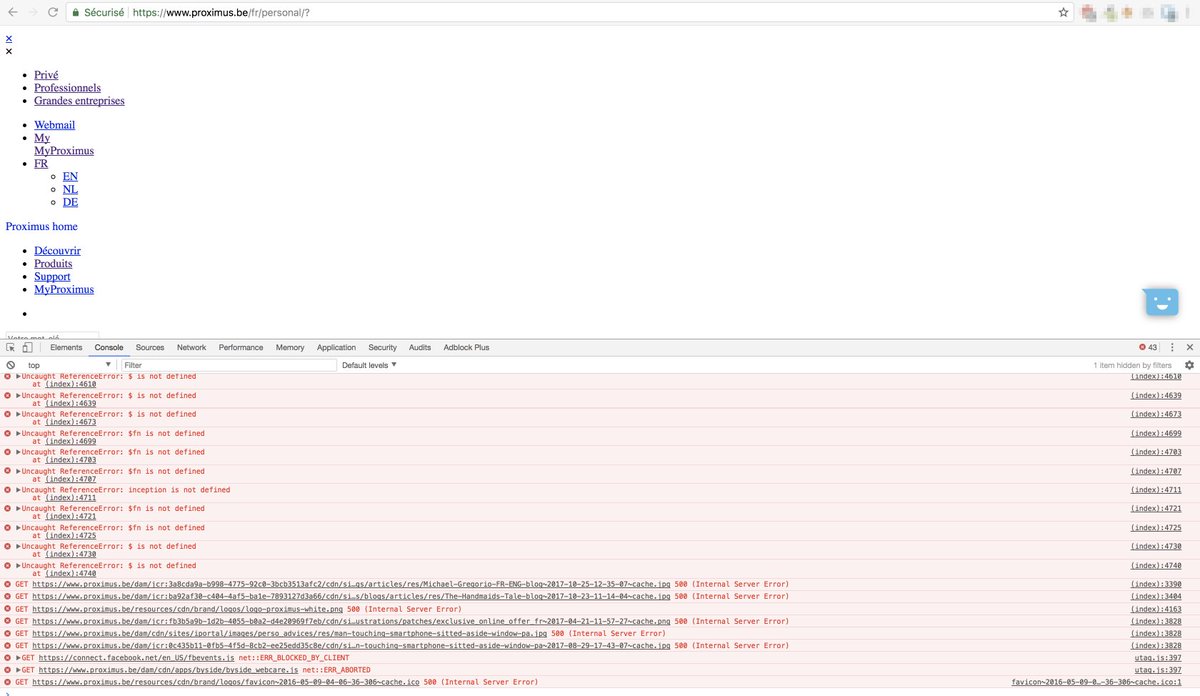Open the fbevents.js URL in console
Image resolution: width=1200 pixels, height=696 pixels.
pyautogui.click(x=136, y=658)
